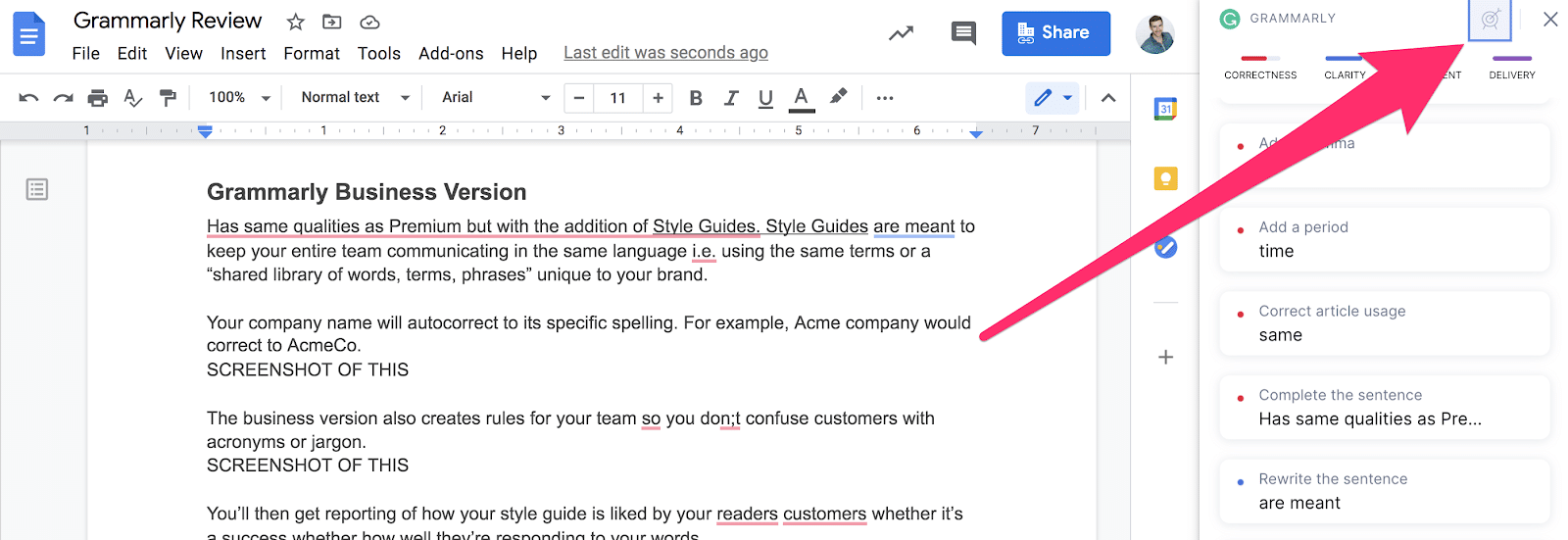Open the Insert menu
The image size is (1568, 540).
[x=243, y=53]
